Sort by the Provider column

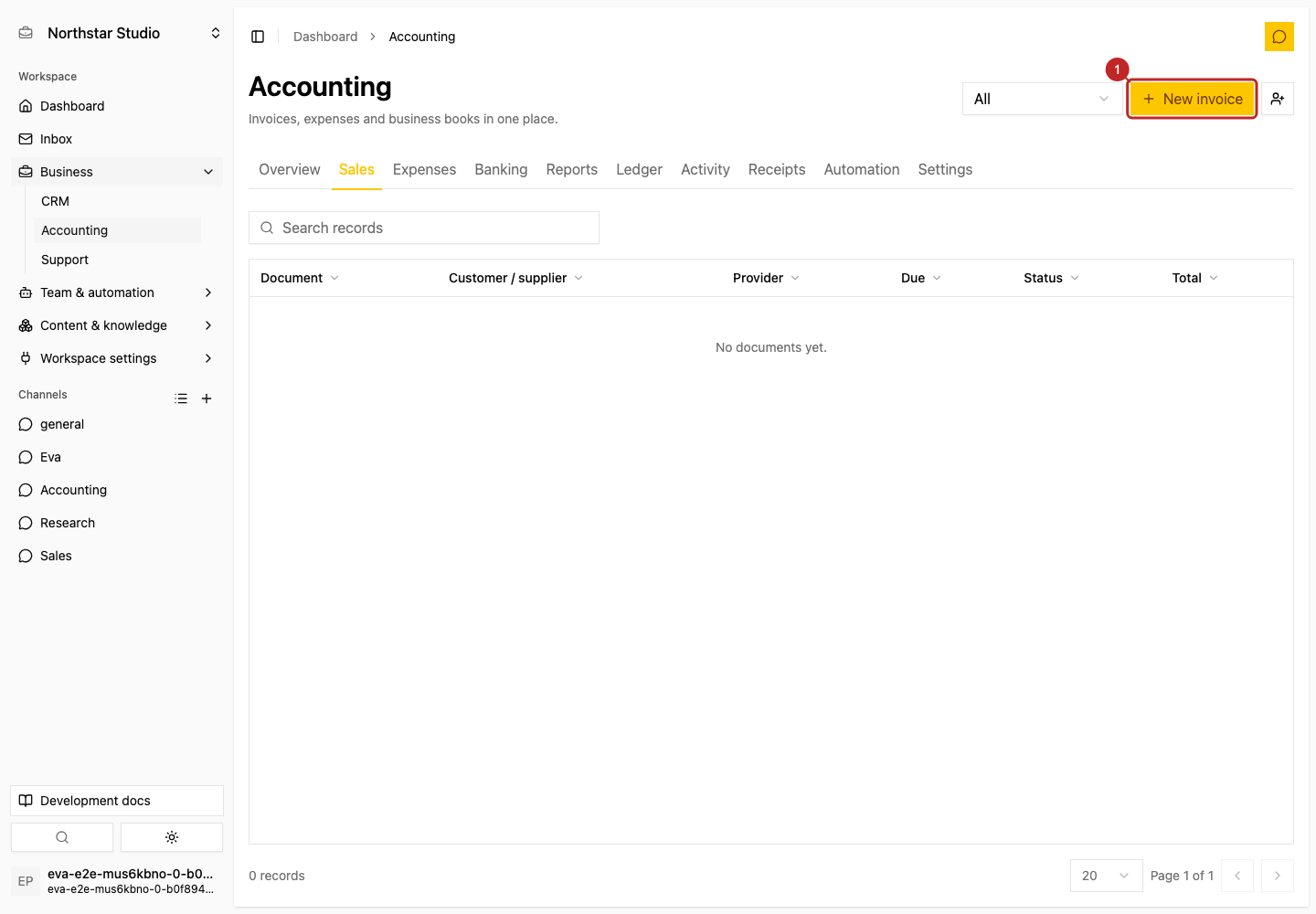[766, 278]
